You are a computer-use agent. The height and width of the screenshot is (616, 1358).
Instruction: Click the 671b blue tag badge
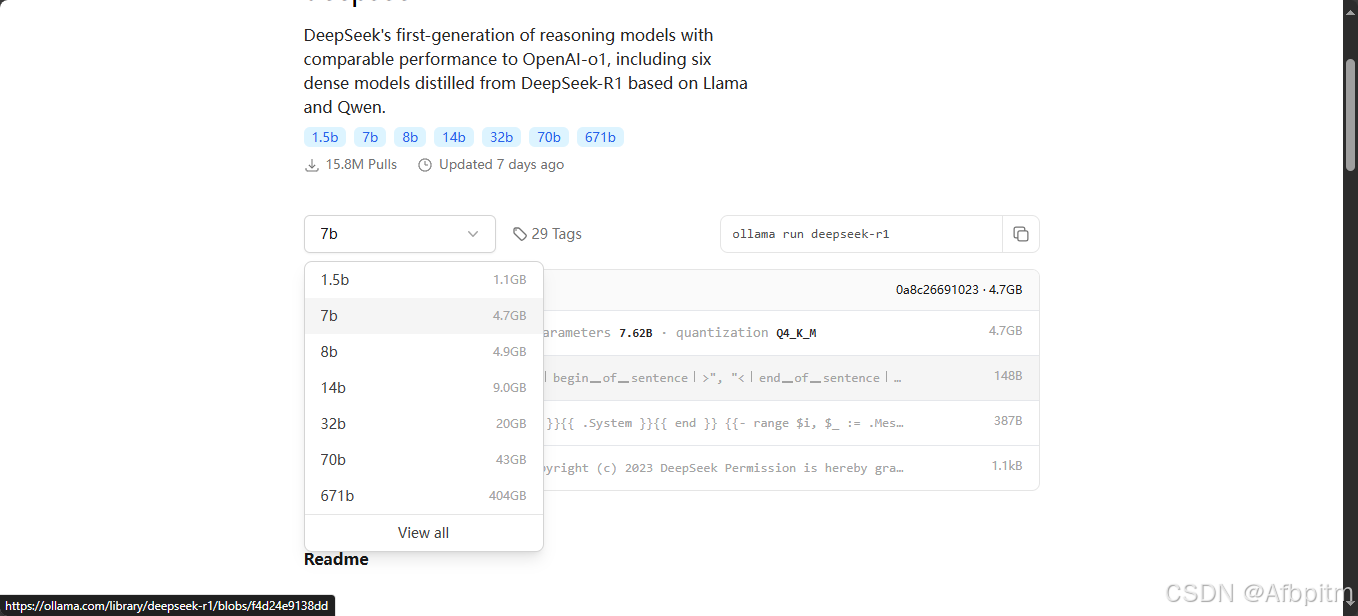click(600, 137)
